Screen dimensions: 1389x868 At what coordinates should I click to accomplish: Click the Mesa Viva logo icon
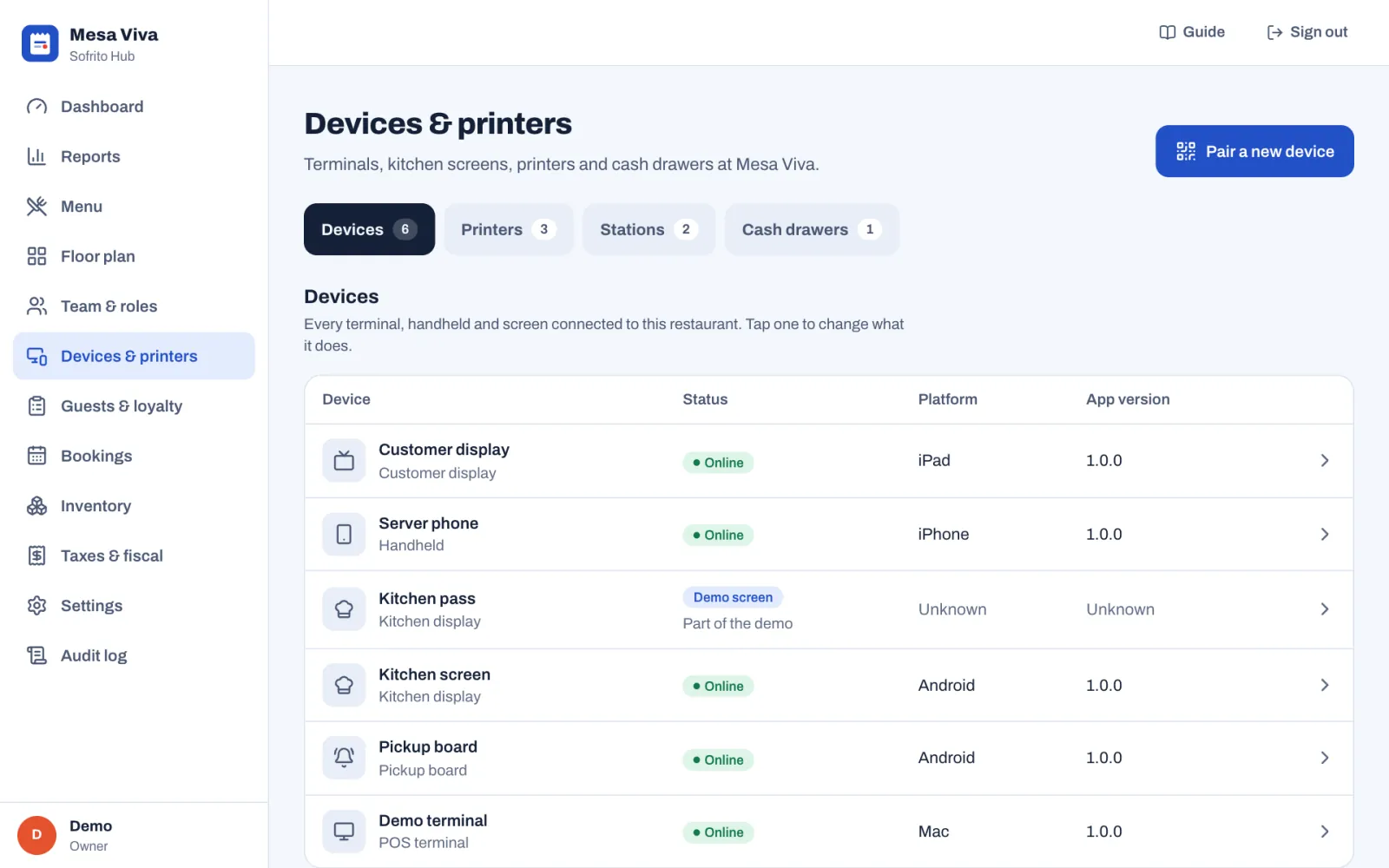click(x=40, y=43)
